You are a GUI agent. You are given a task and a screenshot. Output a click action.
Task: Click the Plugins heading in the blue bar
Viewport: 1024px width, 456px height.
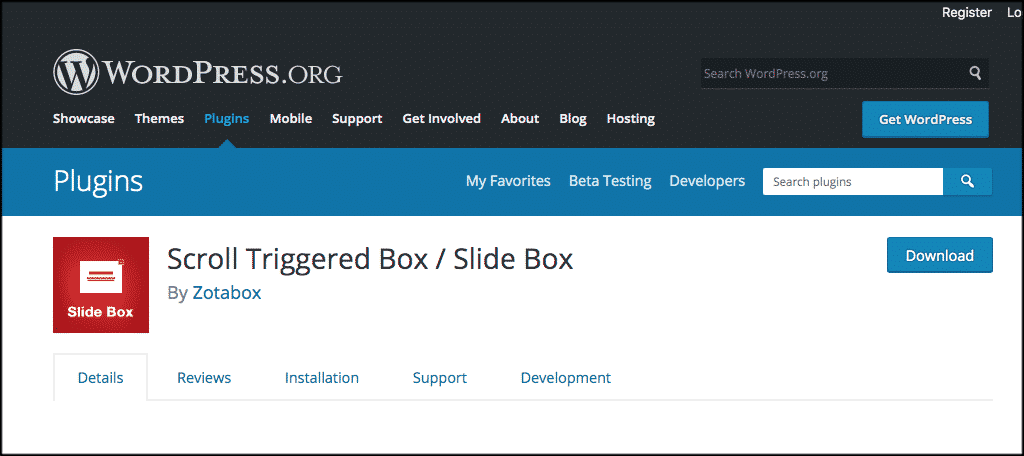(98, 182)
